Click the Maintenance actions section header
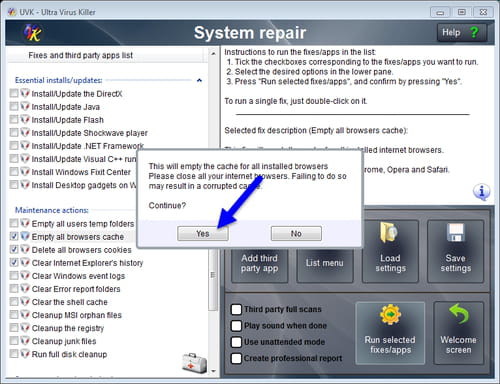 pos(52,210)
